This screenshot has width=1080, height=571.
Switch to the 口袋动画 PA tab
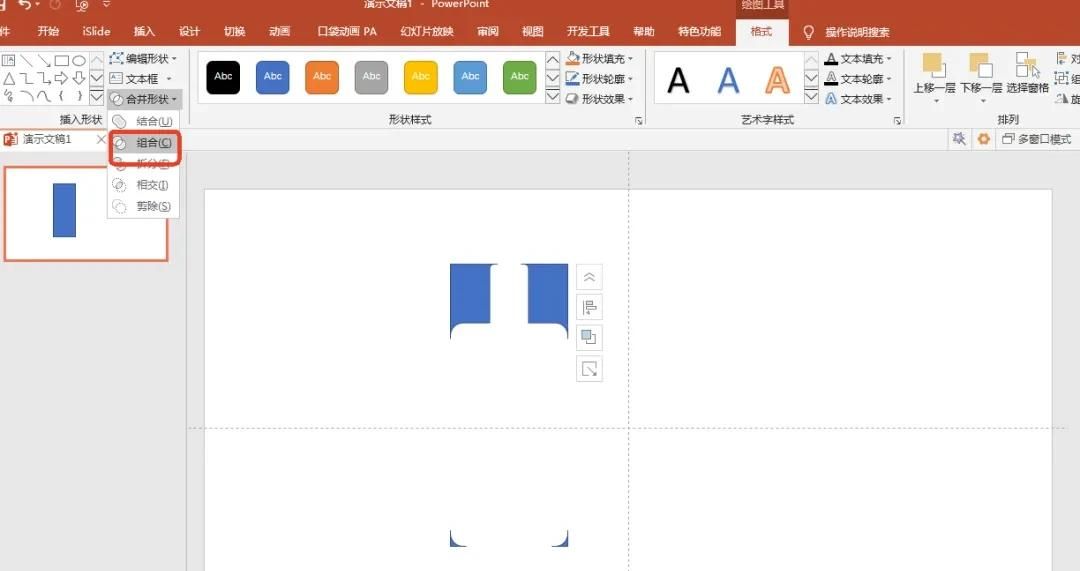[346, 32]
